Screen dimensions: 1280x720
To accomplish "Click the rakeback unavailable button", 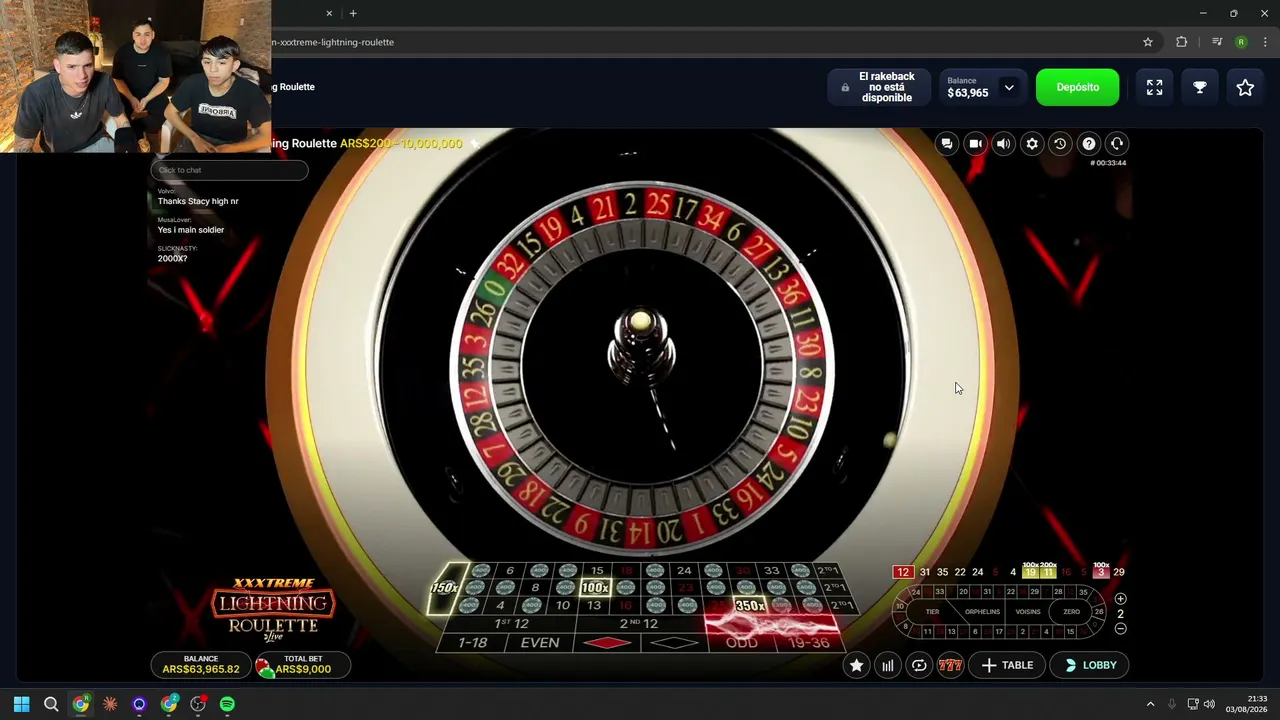I will coord(879,87).
